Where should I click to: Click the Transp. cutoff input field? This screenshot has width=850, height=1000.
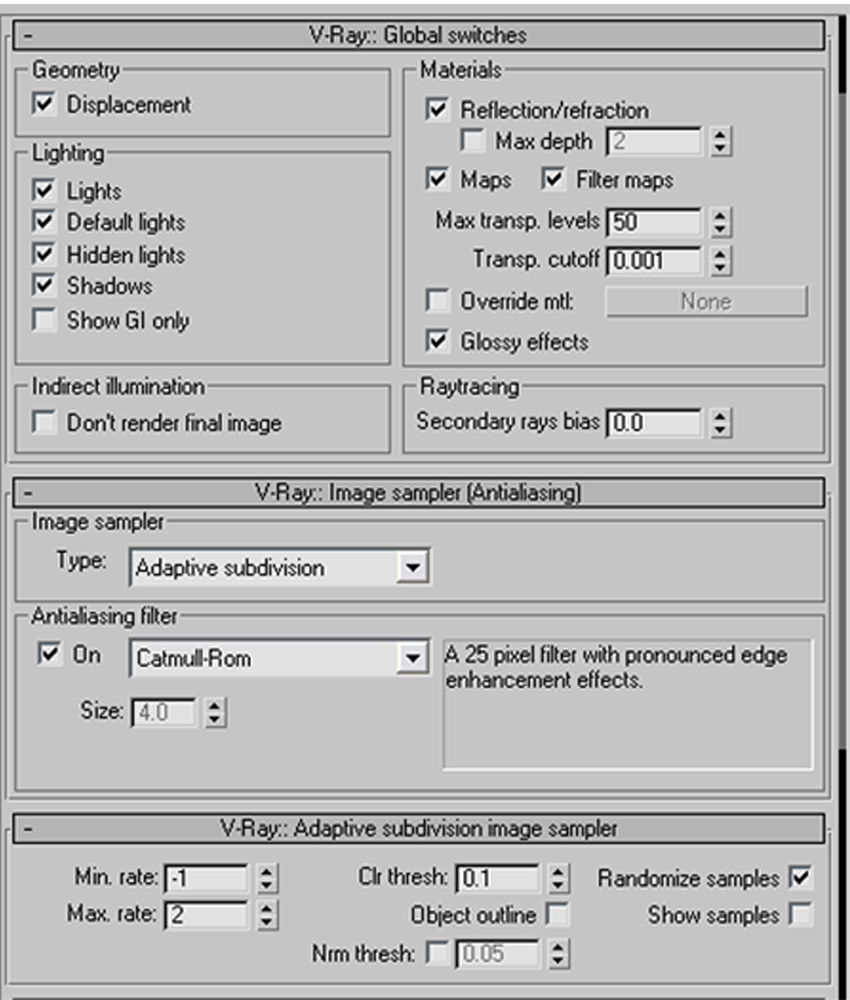653,261
